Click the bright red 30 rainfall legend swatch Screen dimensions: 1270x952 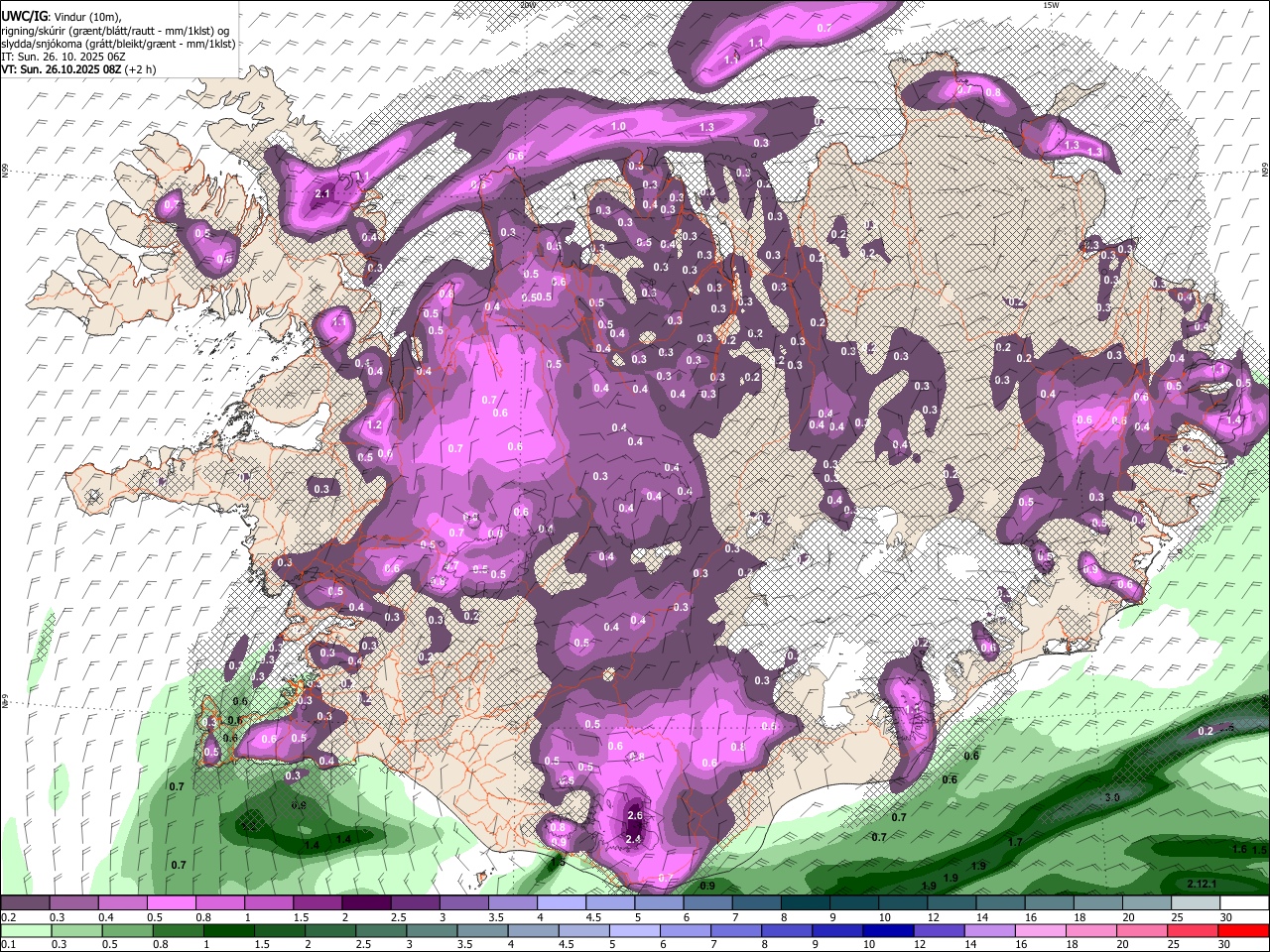[1244, 931]
